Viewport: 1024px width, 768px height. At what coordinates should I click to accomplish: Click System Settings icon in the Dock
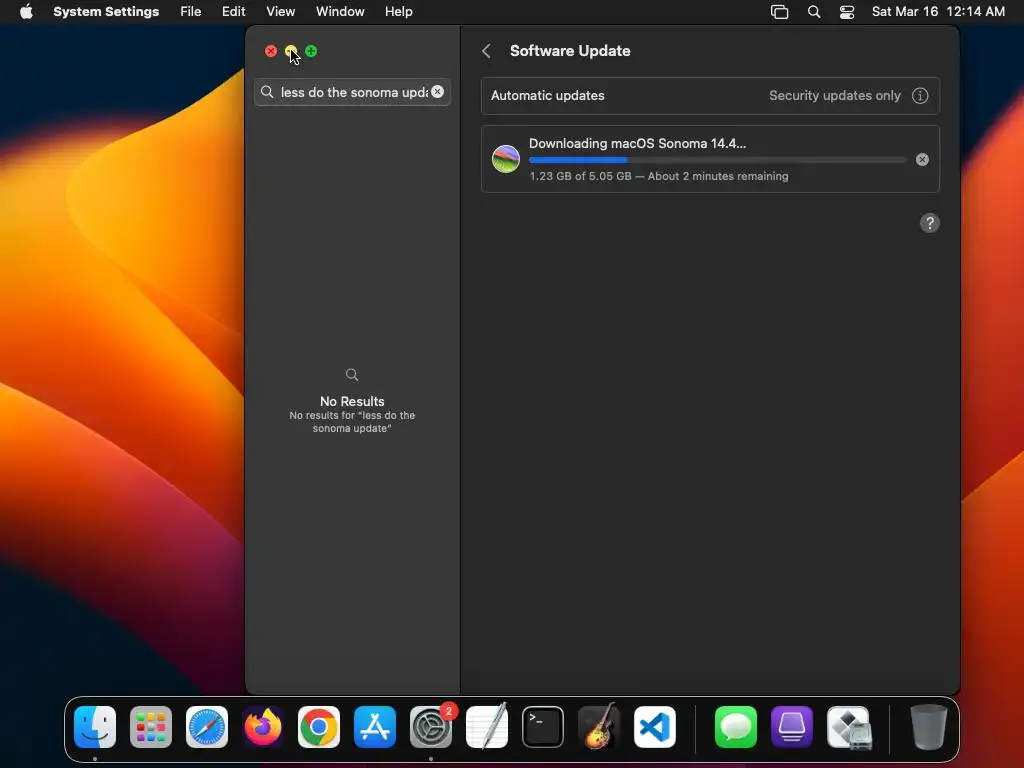(431, 727)
